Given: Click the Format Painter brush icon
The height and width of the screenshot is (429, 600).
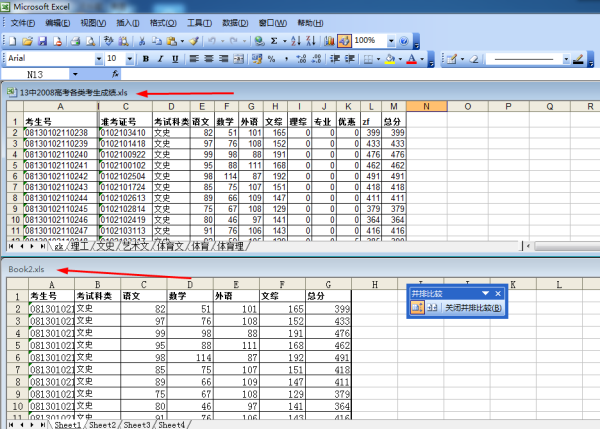Looking at the screenshot, I should tap(193, 41).
